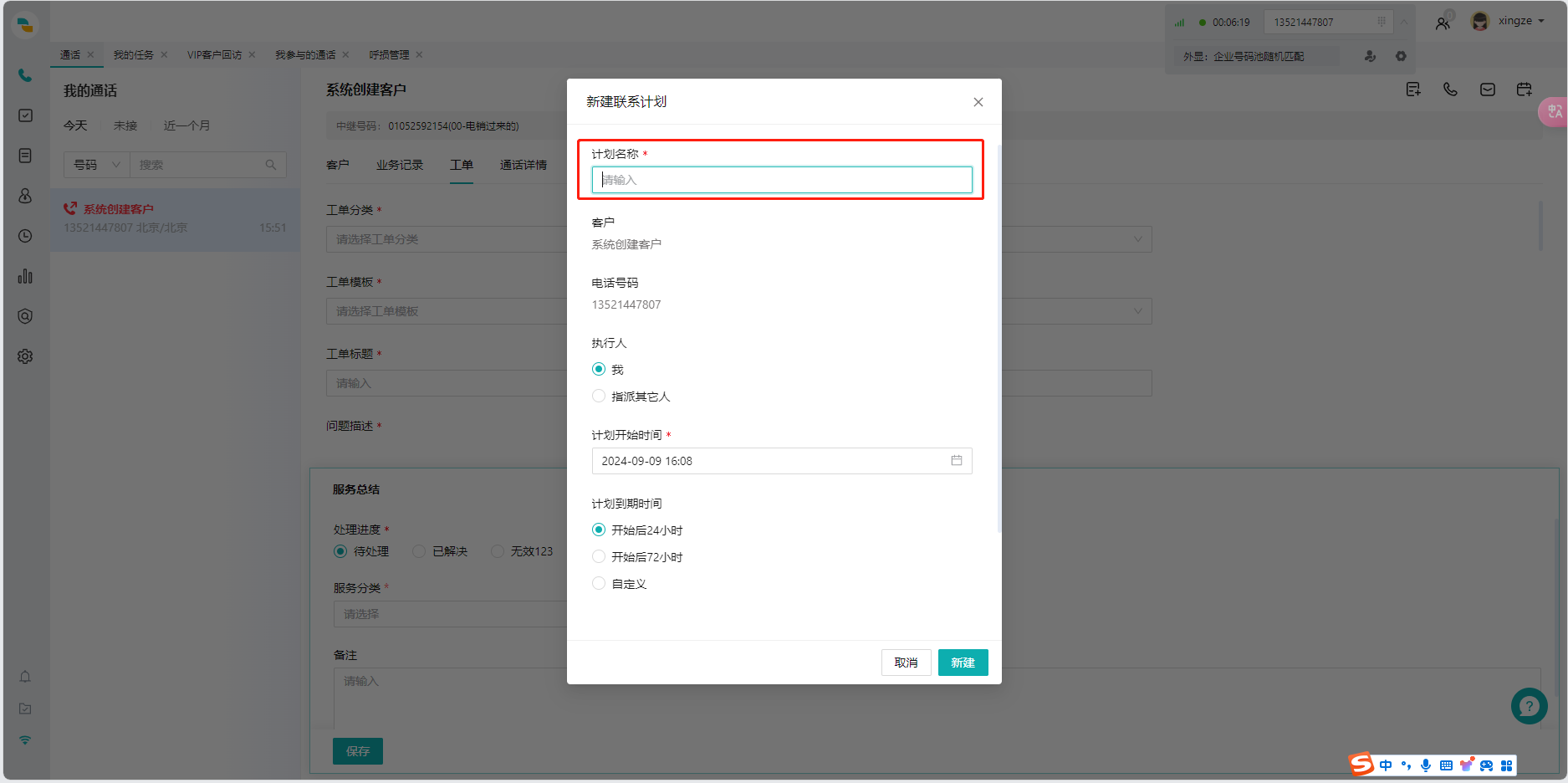Viewport: 1568px width, 783px height.
Task: Select 已解决 processing progress
Action: 440,551
